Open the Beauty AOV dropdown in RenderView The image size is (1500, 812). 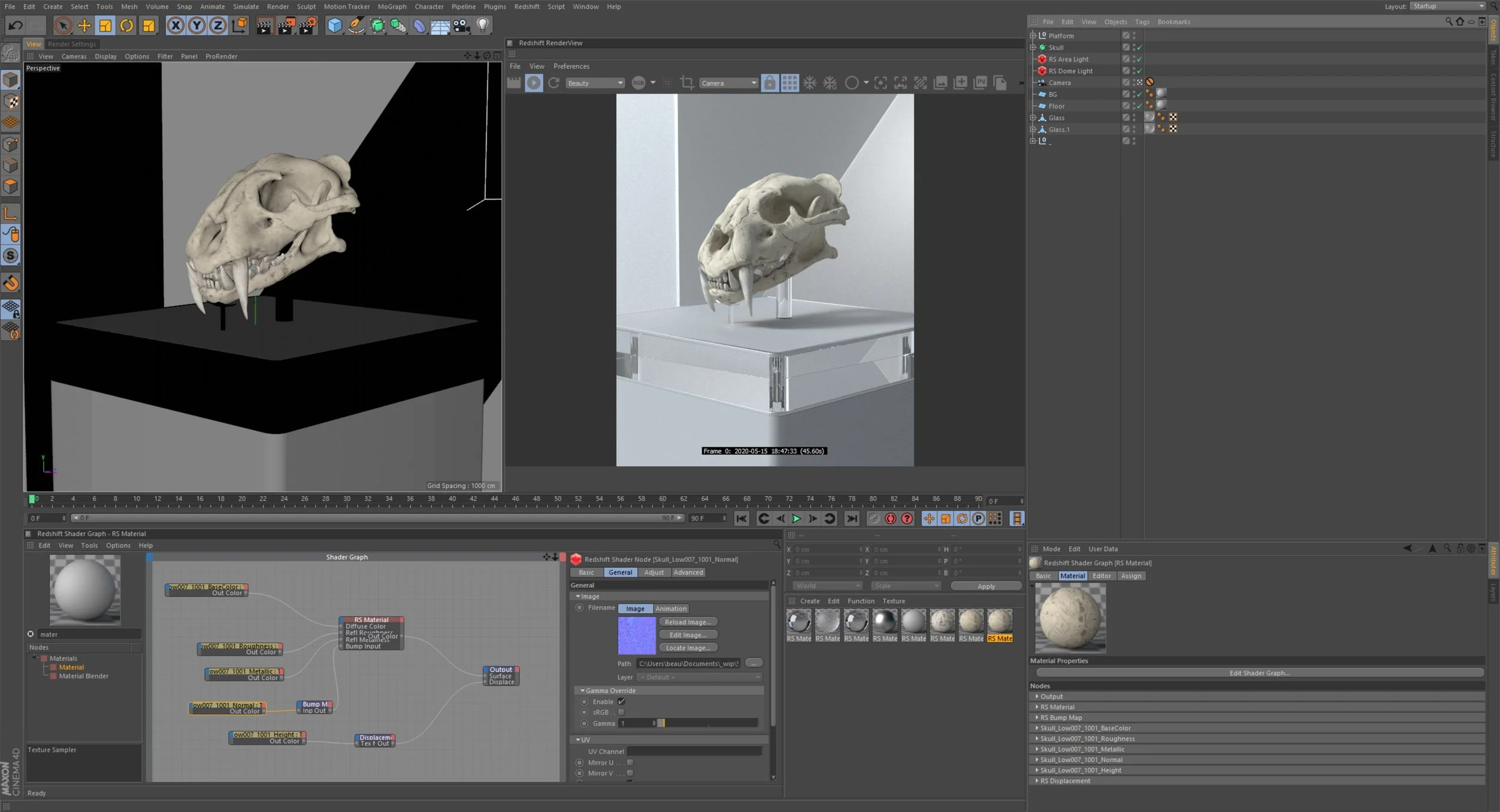(595, 83)
